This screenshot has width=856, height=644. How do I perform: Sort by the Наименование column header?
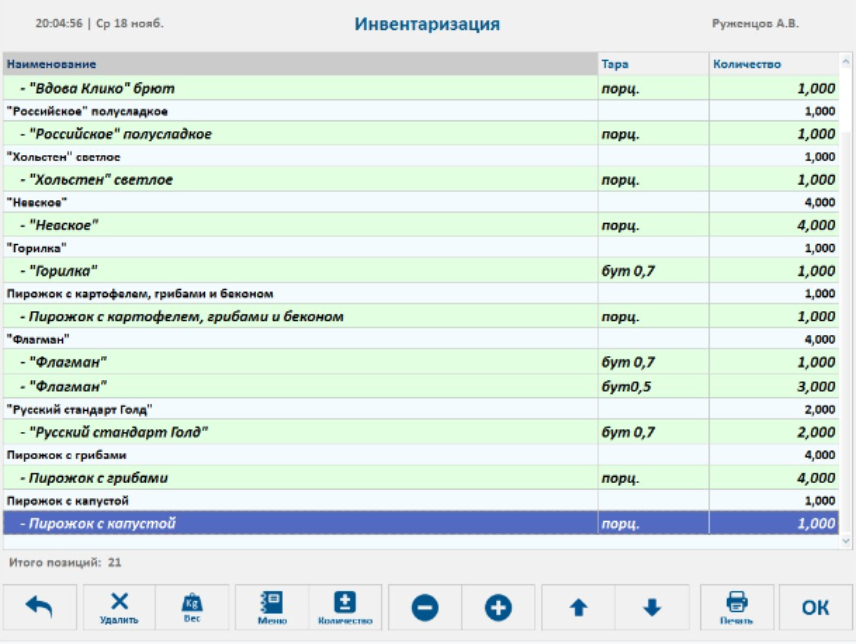(x=300, y=64)
